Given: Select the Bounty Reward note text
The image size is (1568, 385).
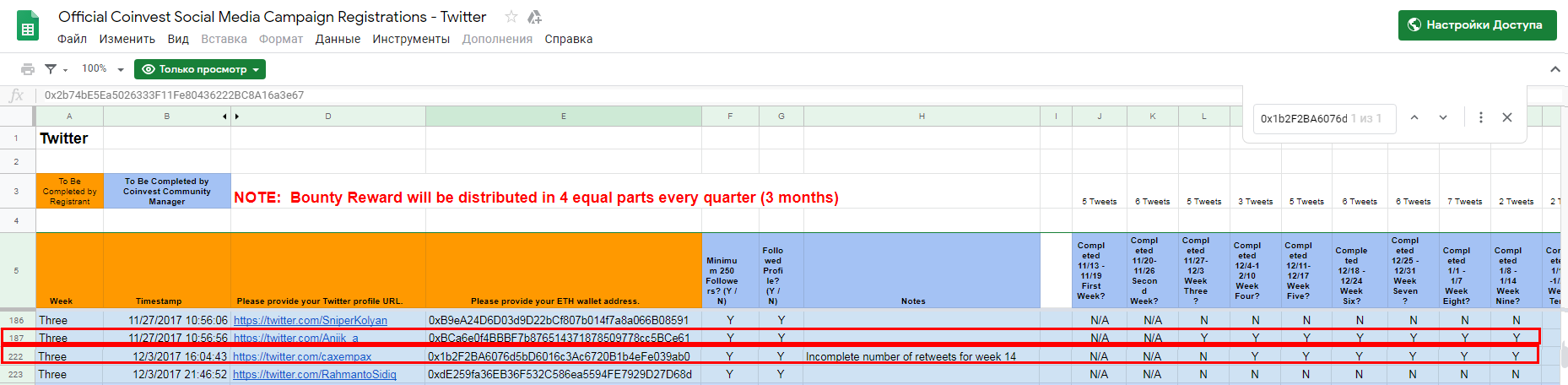Looking at the screenshot, I should 536,198.
